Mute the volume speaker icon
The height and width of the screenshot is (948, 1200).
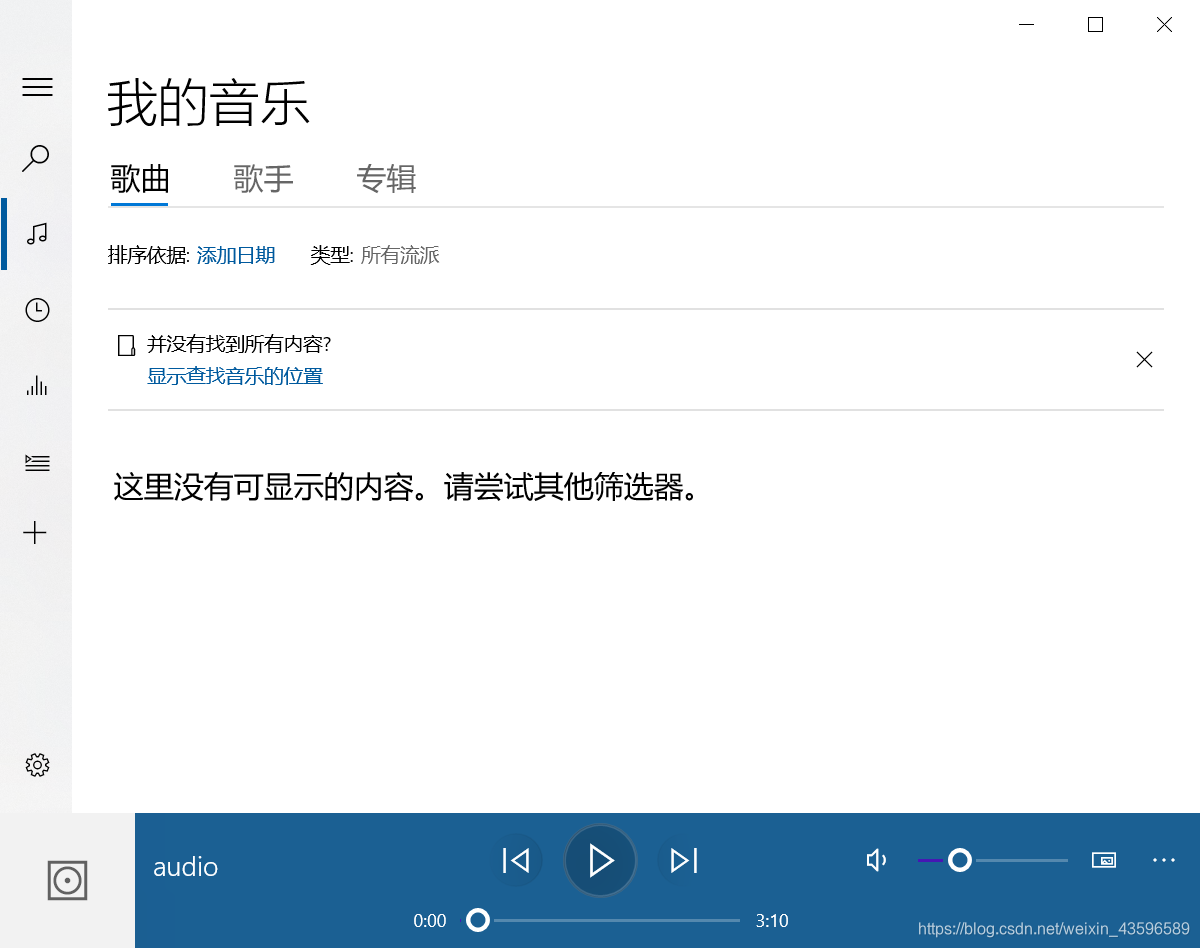point(876,860)
